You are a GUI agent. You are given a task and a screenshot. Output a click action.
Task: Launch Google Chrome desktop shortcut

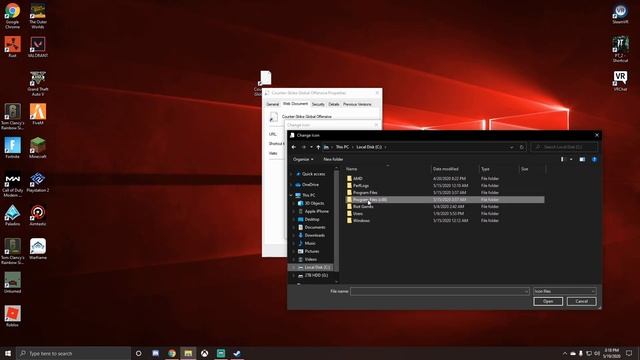(12, 16)
